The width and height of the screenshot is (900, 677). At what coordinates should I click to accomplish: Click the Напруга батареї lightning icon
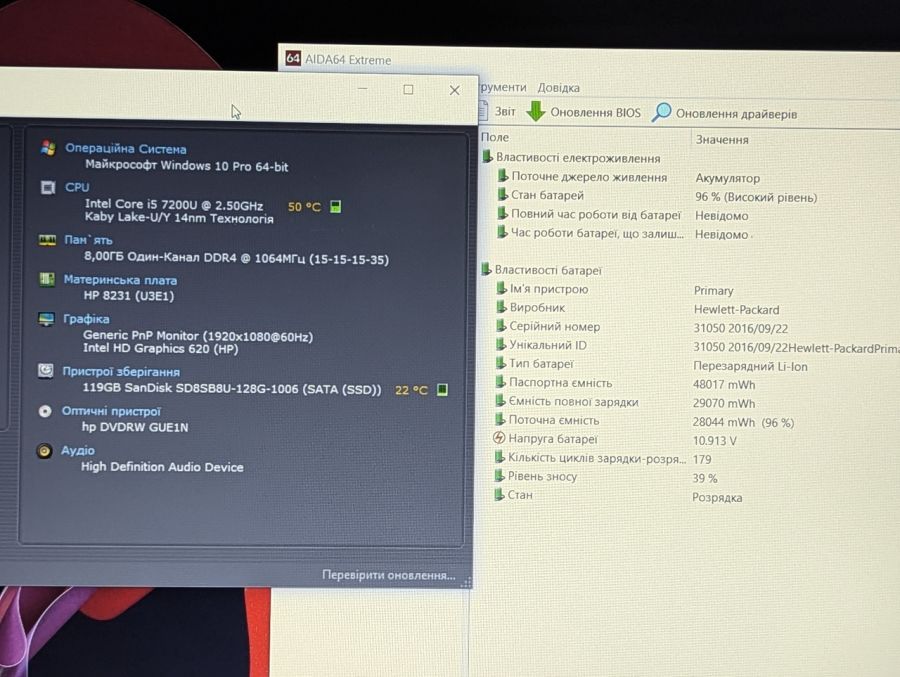point(499,438)
